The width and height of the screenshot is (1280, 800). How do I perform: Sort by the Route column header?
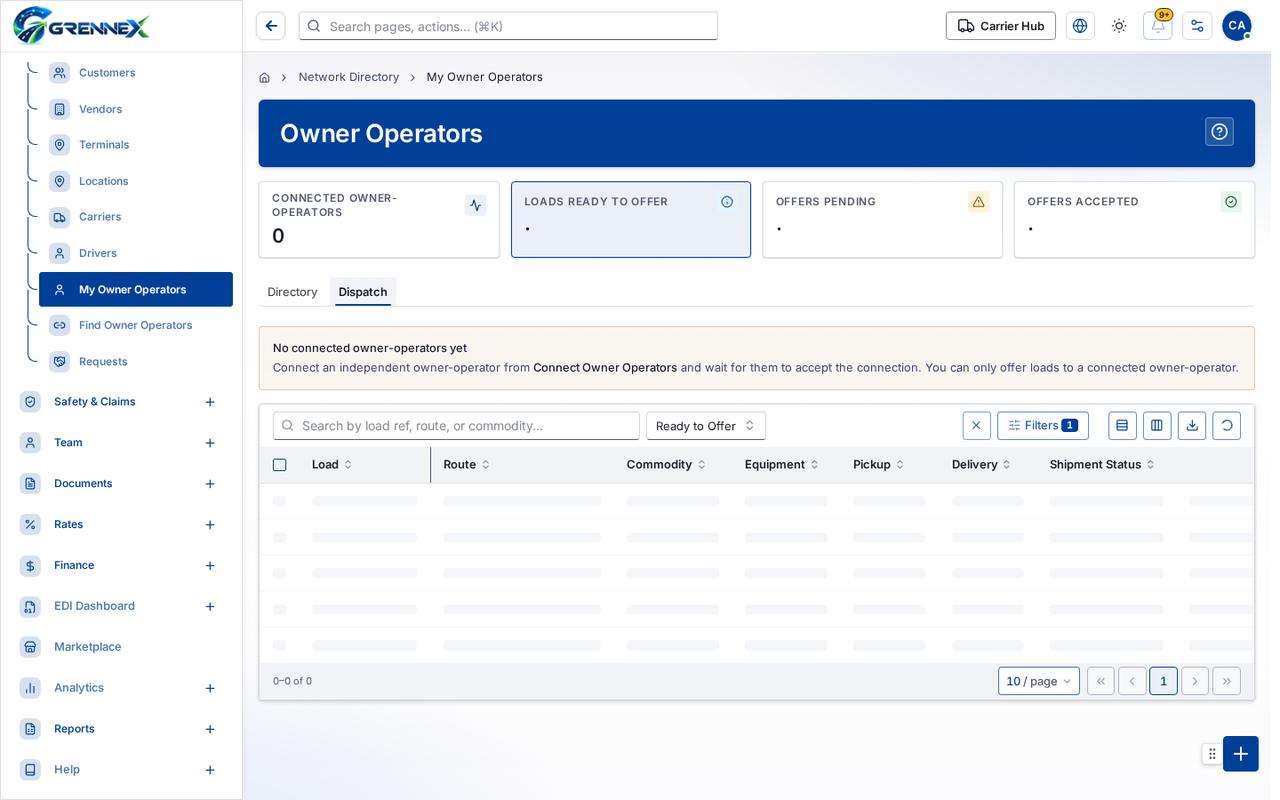click(x=467, y=465)
